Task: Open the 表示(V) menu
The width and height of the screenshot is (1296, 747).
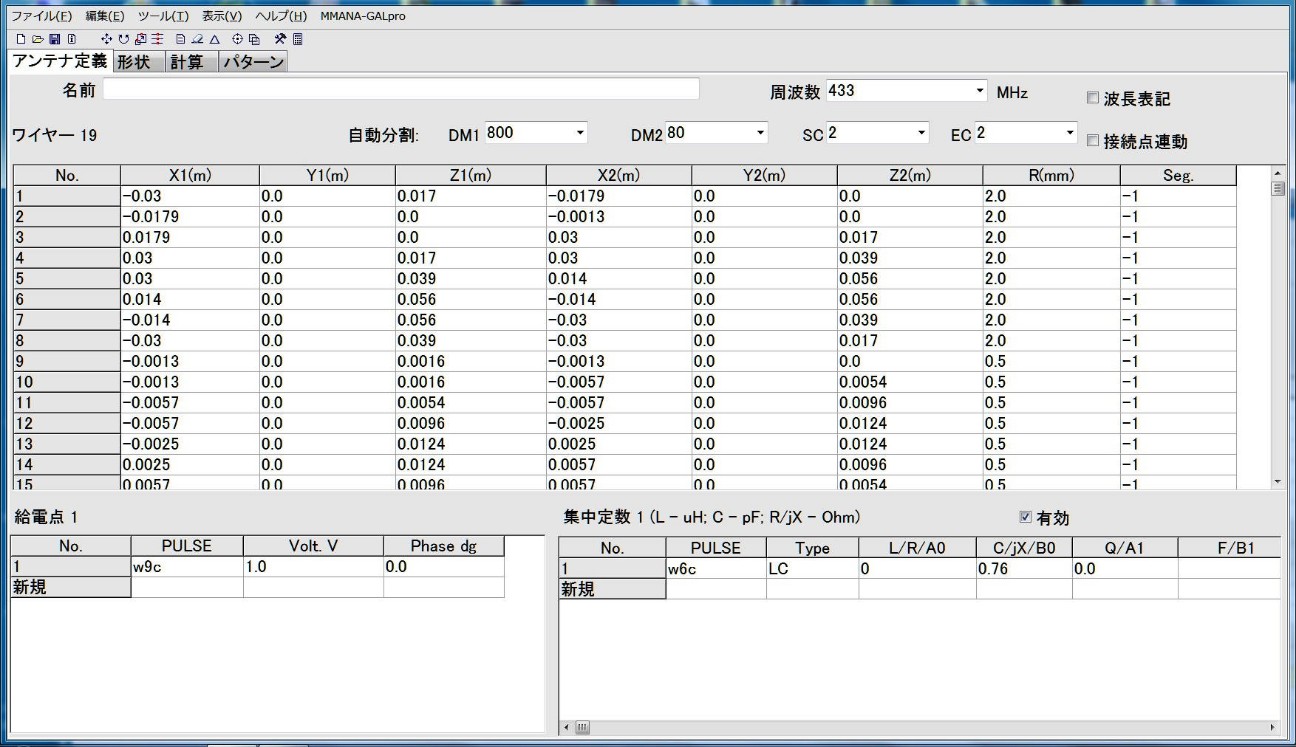Action: pyautogui.click(x=222, y=16)
